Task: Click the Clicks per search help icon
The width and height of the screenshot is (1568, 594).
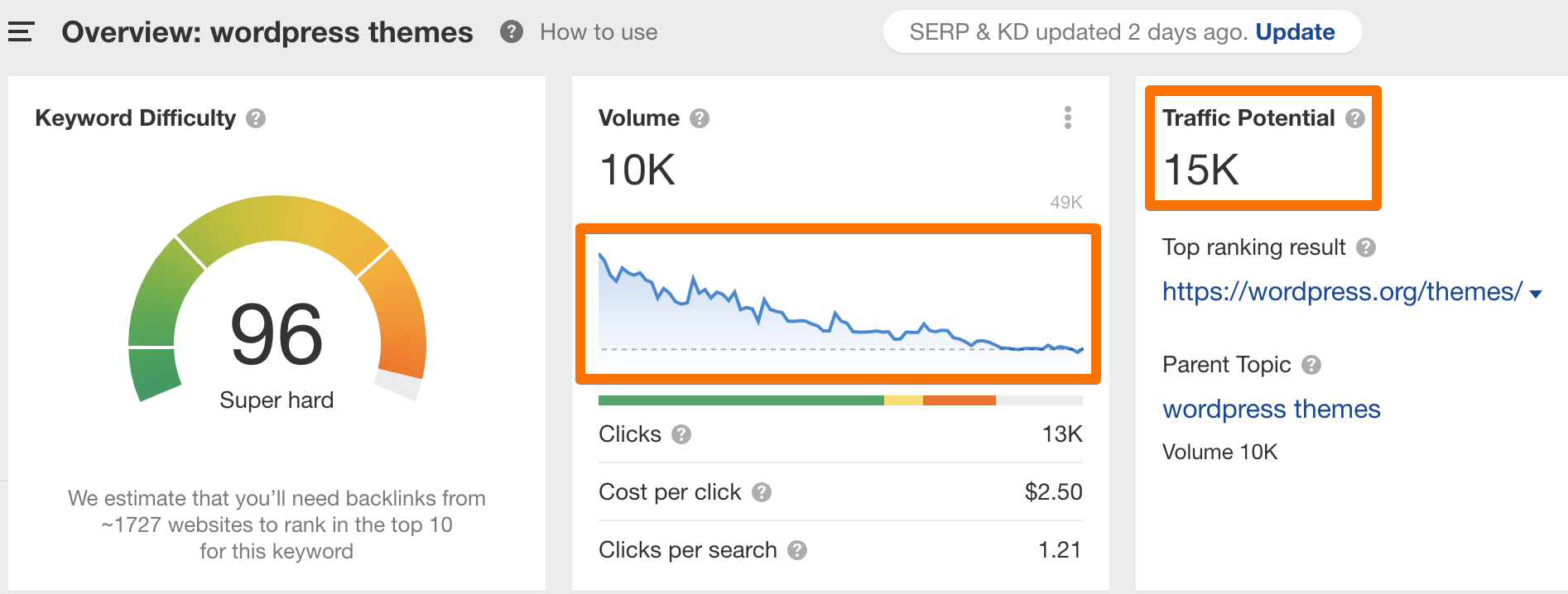Action: coord(797,550)
